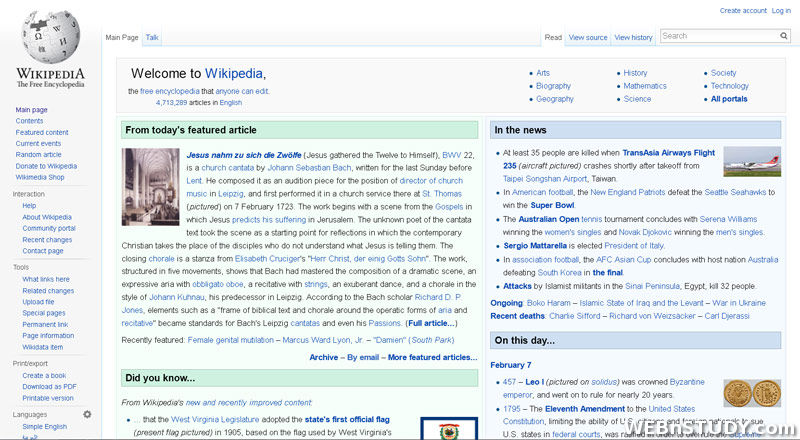Click the Log in link
Screen dimensions: 800x440
tap(781, 10)
